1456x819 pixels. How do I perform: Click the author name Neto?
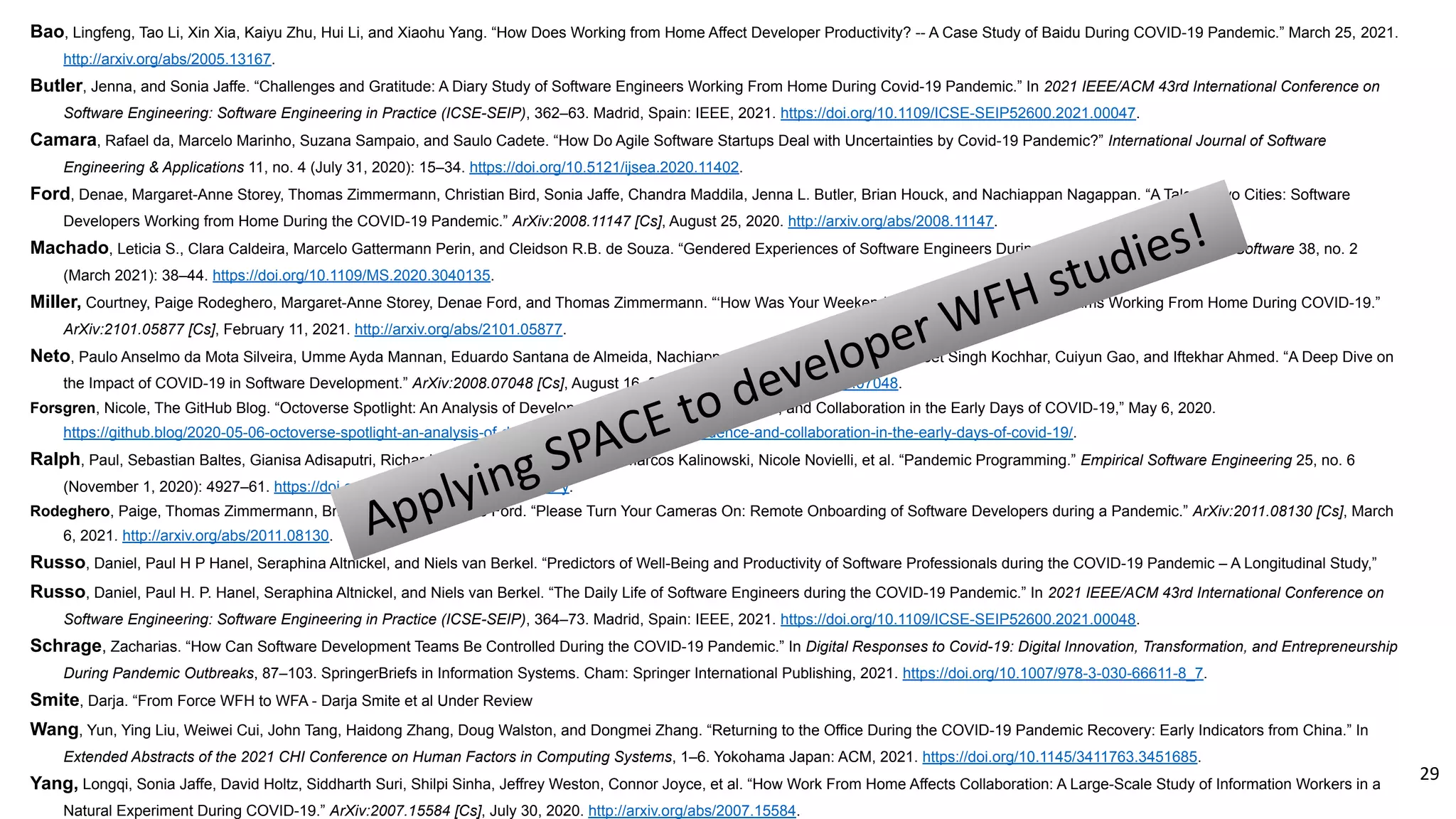(x=50, y=356)
